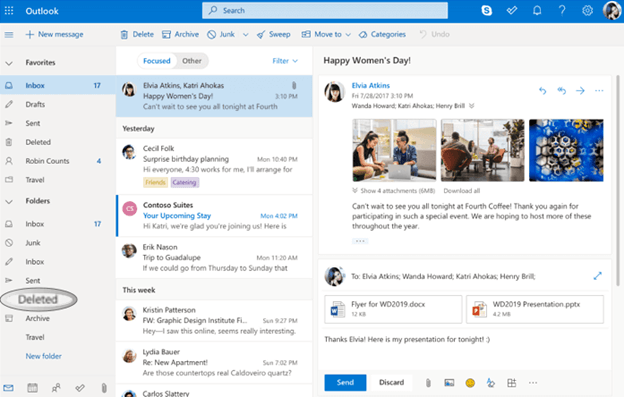Open the calendar icon in the bottom bar

pos(32,387)
